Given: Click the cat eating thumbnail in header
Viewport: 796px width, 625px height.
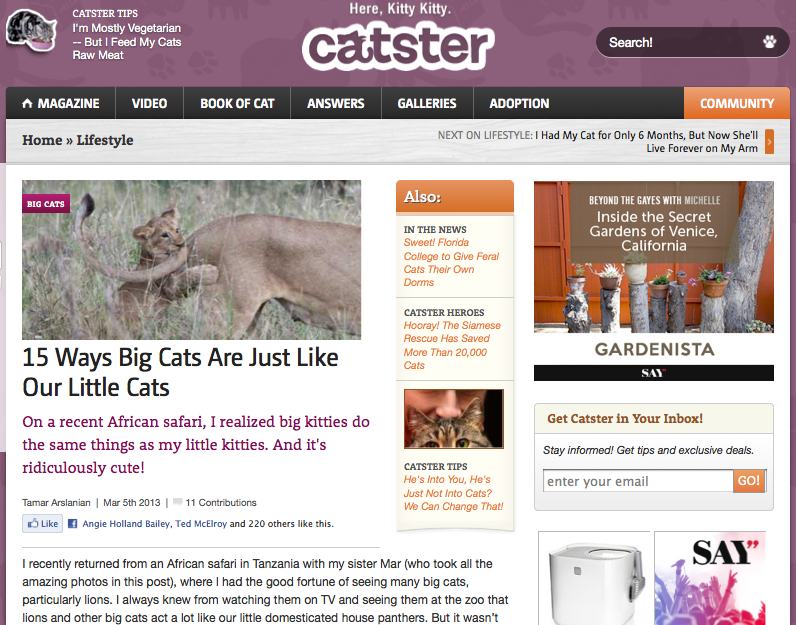Looking at the screenshot, I should tap(31, 30).
